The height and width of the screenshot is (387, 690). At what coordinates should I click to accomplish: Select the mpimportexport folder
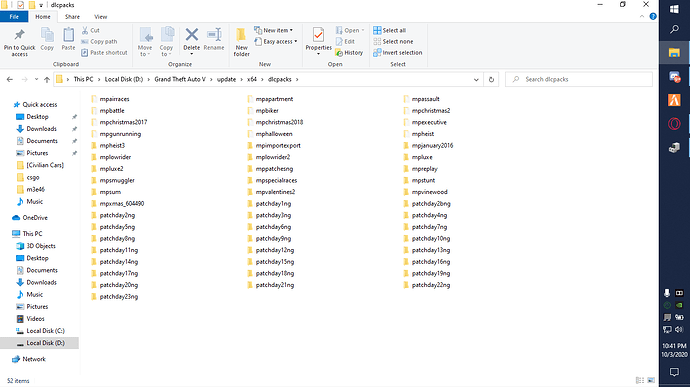point(278,145)
